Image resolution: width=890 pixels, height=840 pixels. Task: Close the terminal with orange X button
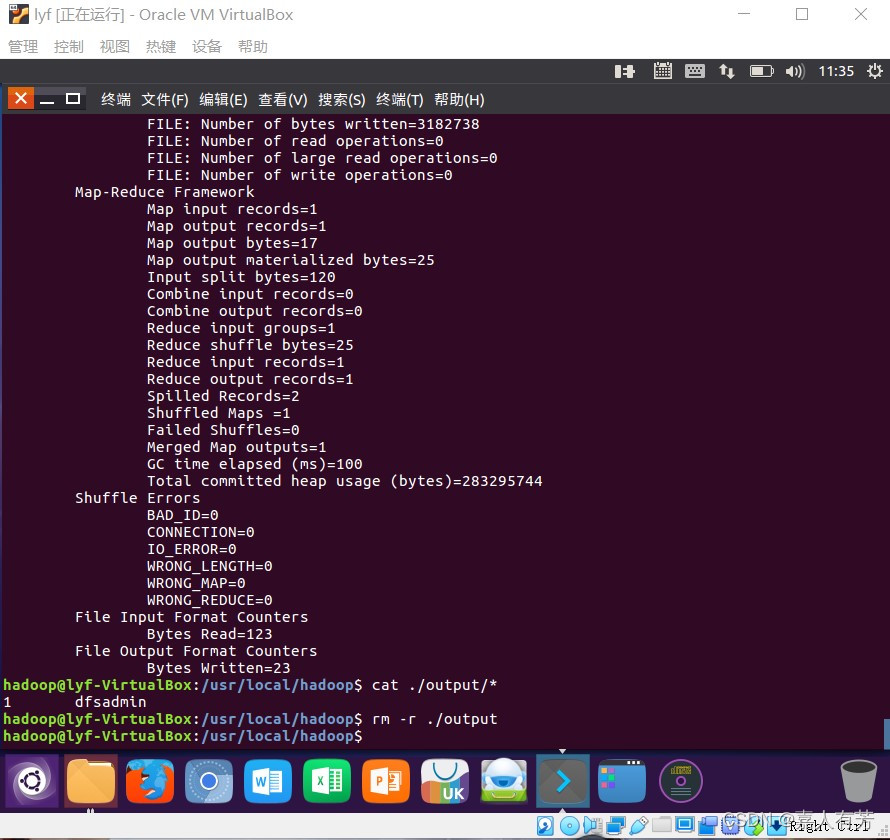click(21, 99)
